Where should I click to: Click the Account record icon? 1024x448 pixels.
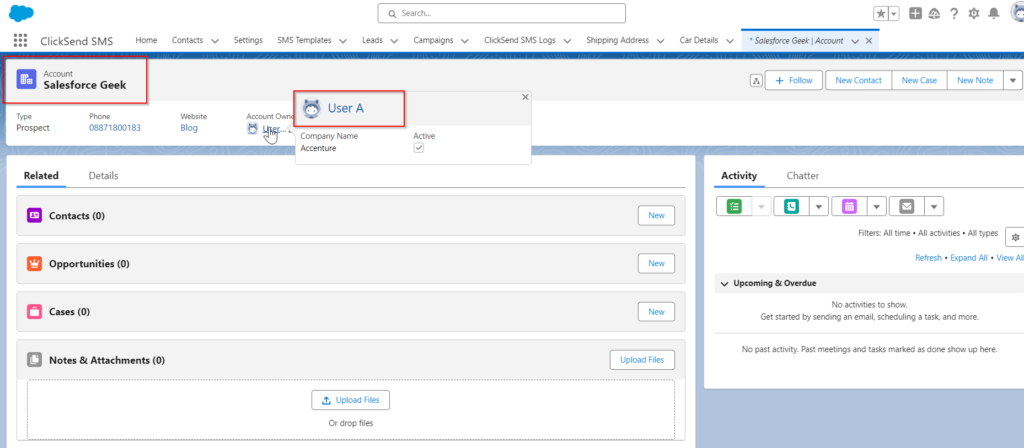[27, 79]
